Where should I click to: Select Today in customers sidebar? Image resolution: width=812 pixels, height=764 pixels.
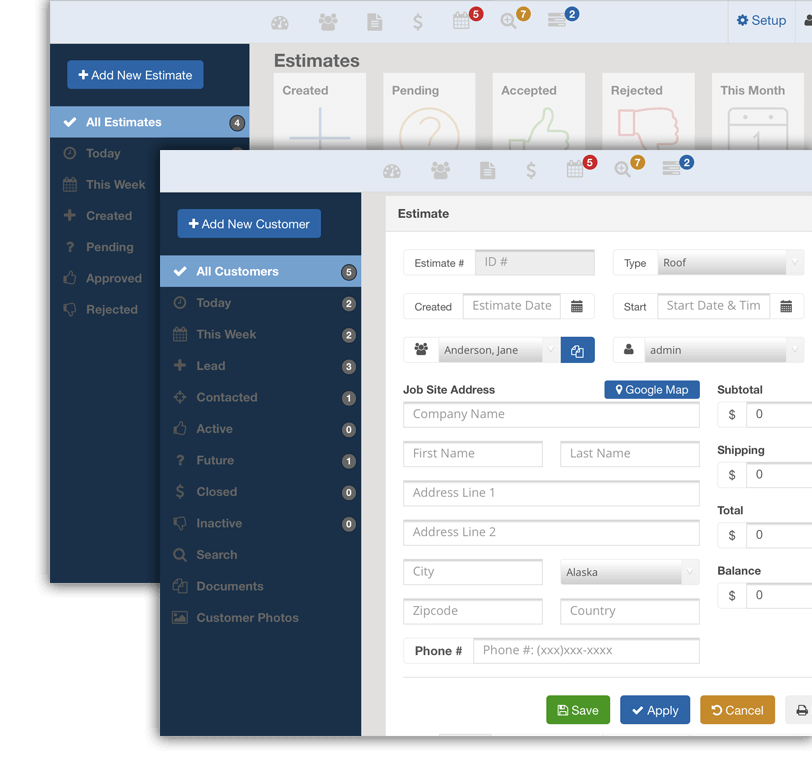click(x=260, y=303)
